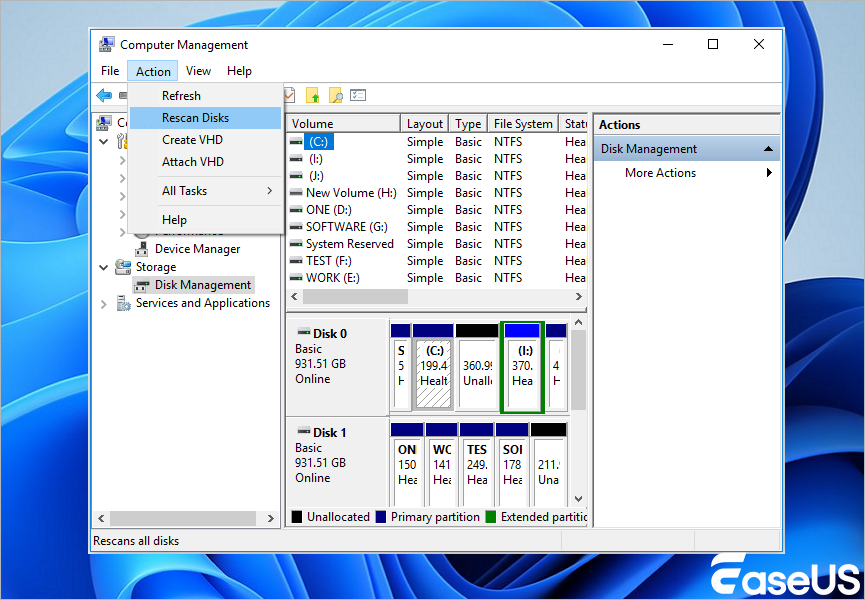
Task: Select the Services and Applications icon
Action: click(122, 303)
